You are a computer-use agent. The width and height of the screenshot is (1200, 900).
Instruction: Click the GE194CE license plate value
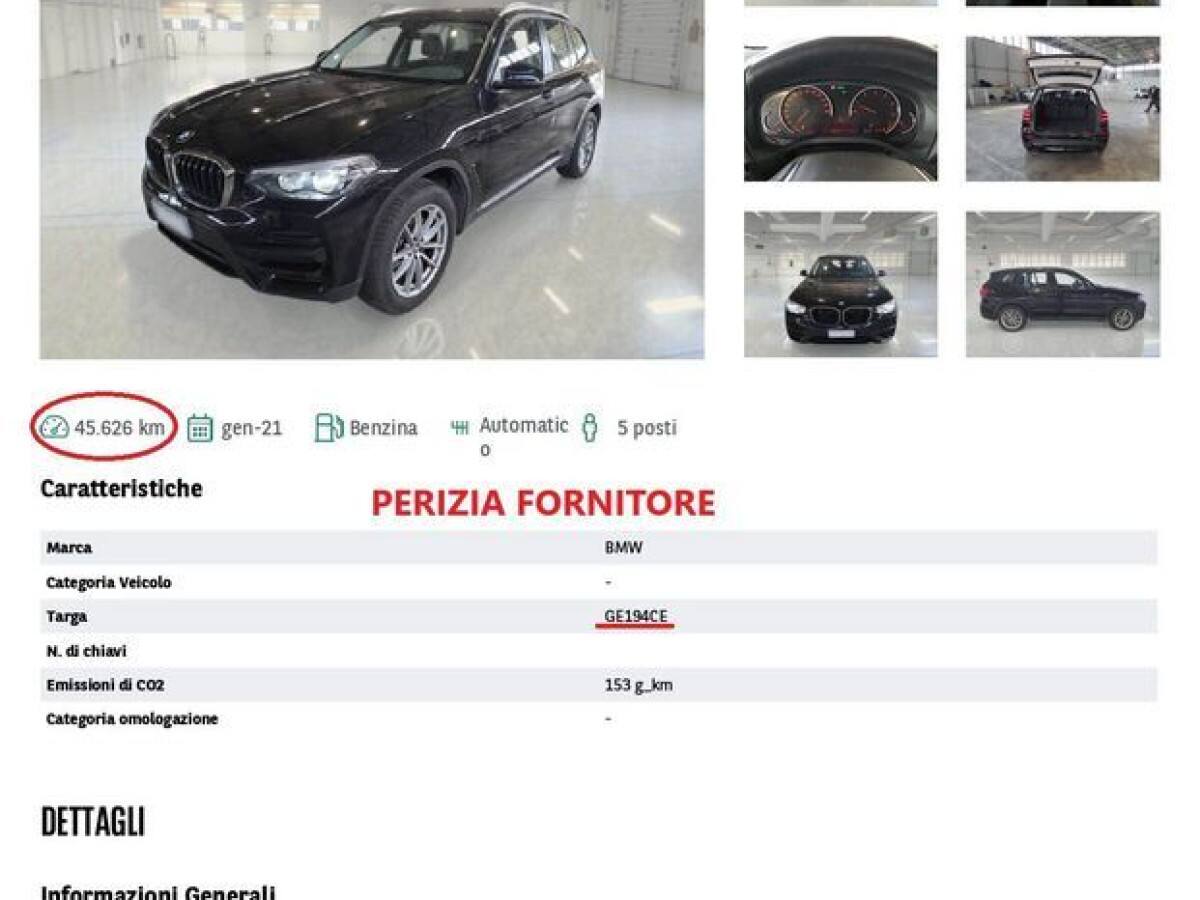click(636, 616)
